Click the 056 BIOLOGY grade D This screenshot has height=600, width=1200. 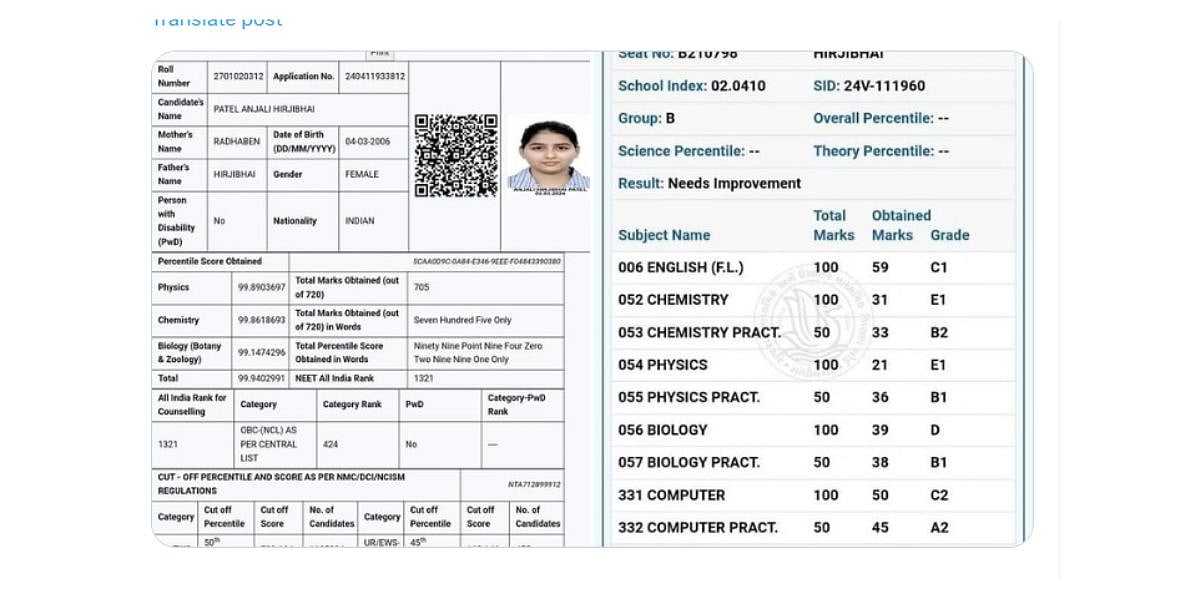[x=936, y=430]
